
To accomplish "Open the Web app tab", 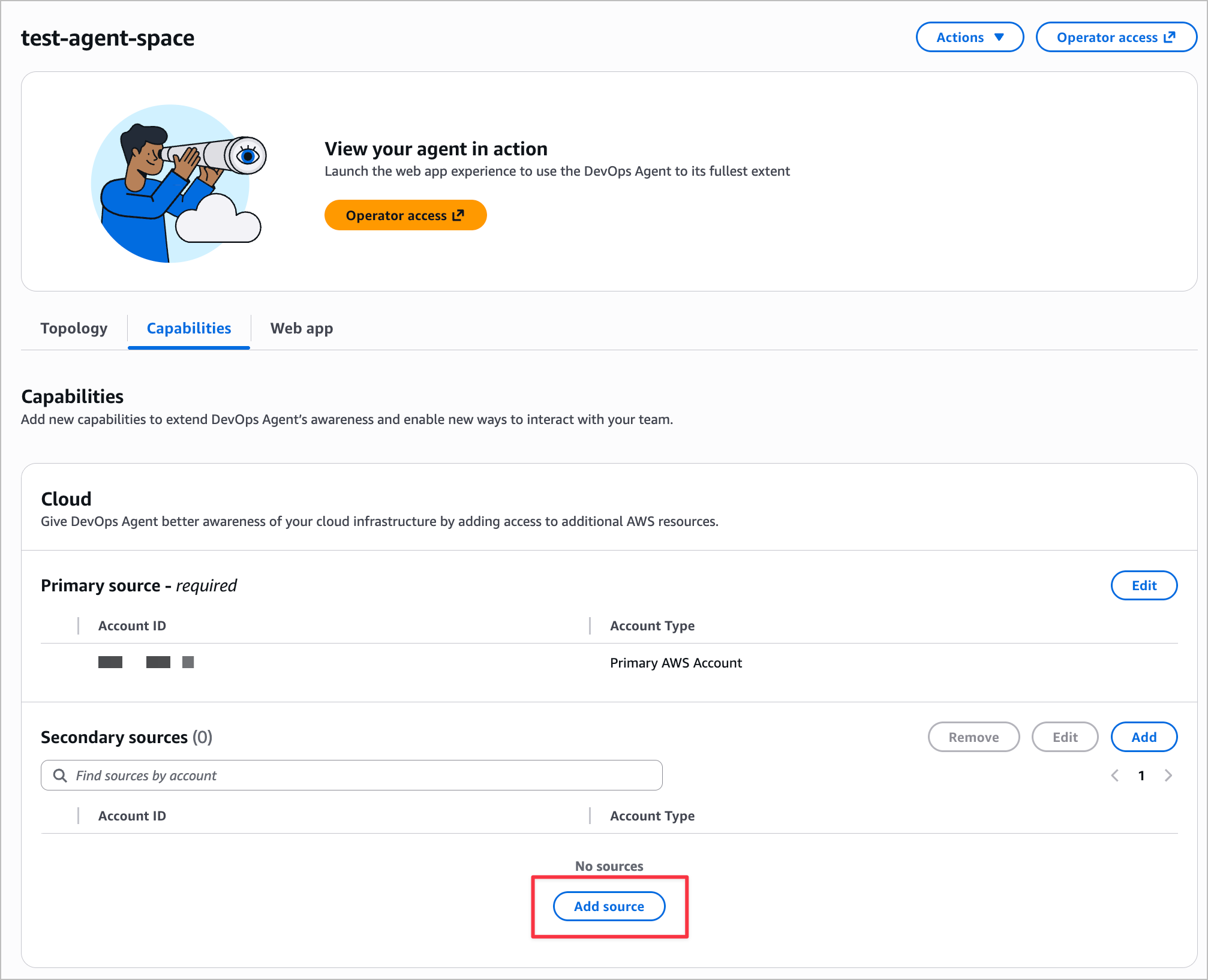I will click(302, 328).
